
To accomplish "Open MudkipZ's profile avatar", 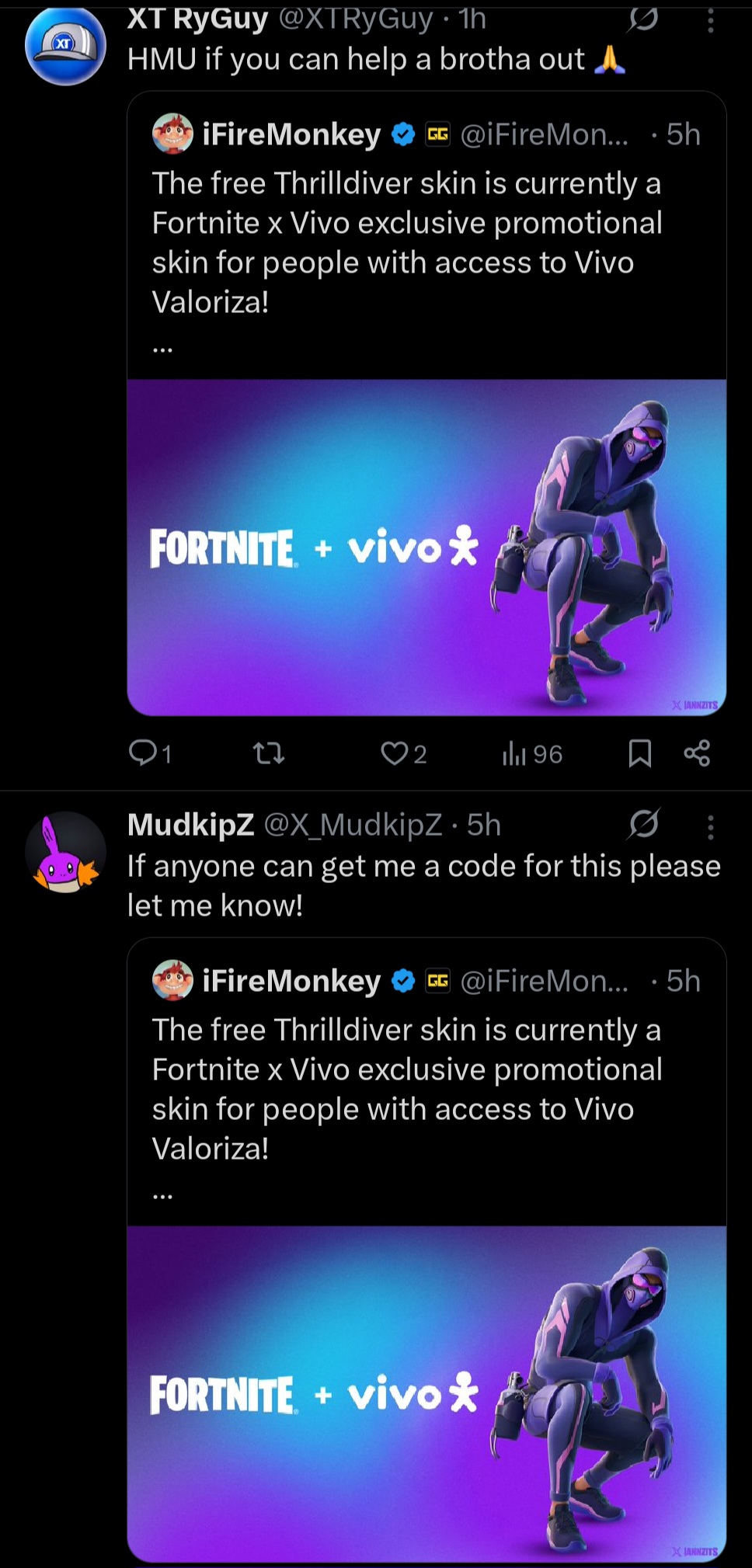I will click(65, 852).
